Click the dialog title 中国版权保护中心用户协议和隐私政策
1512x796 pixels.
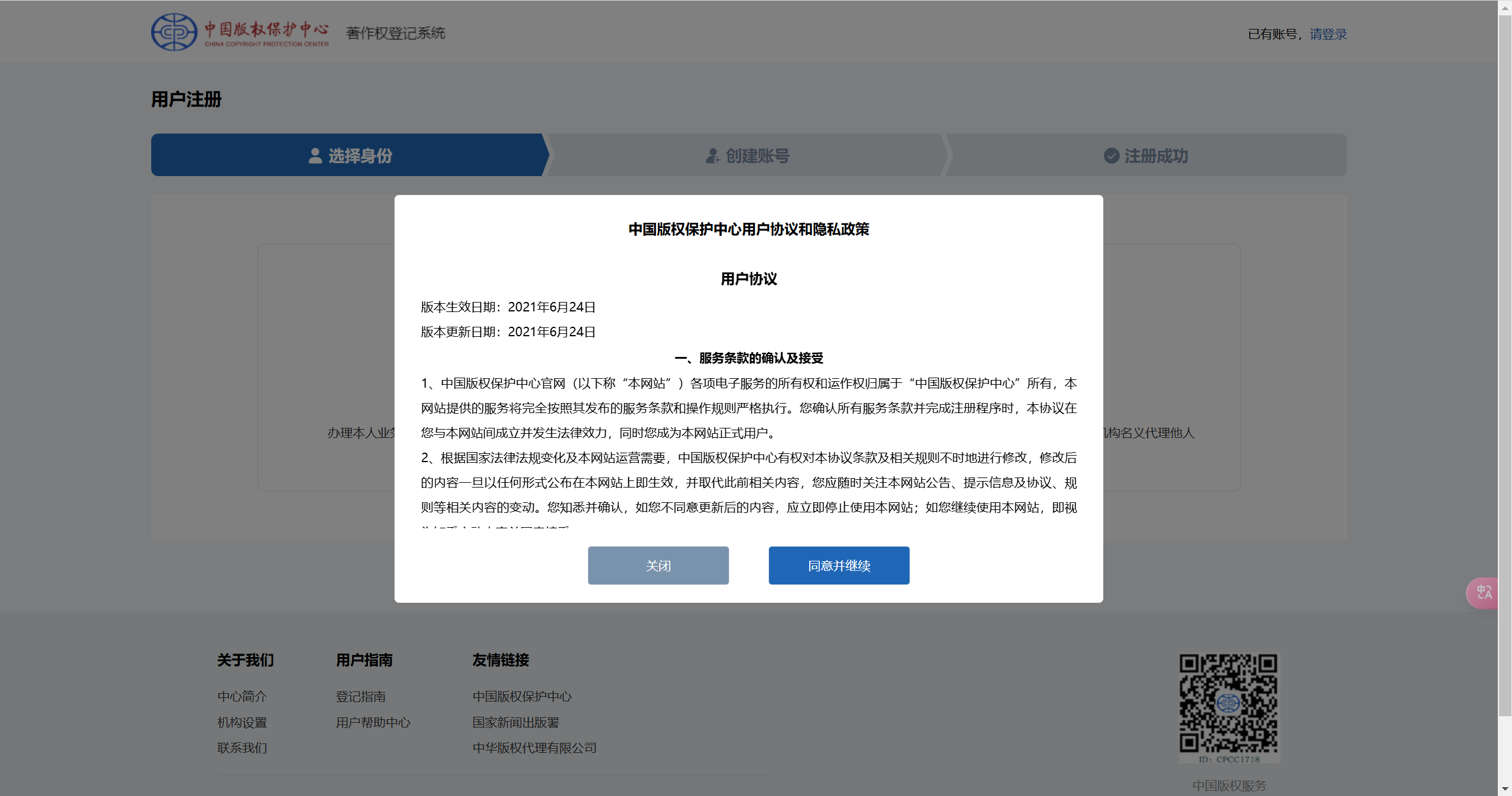(x=749, y=229)
